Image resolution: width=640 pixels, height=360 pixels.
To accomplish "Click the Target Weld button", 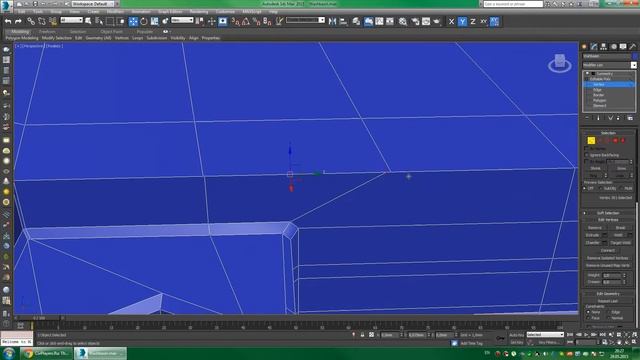I will pyautogui.click(x=621, y=242).
